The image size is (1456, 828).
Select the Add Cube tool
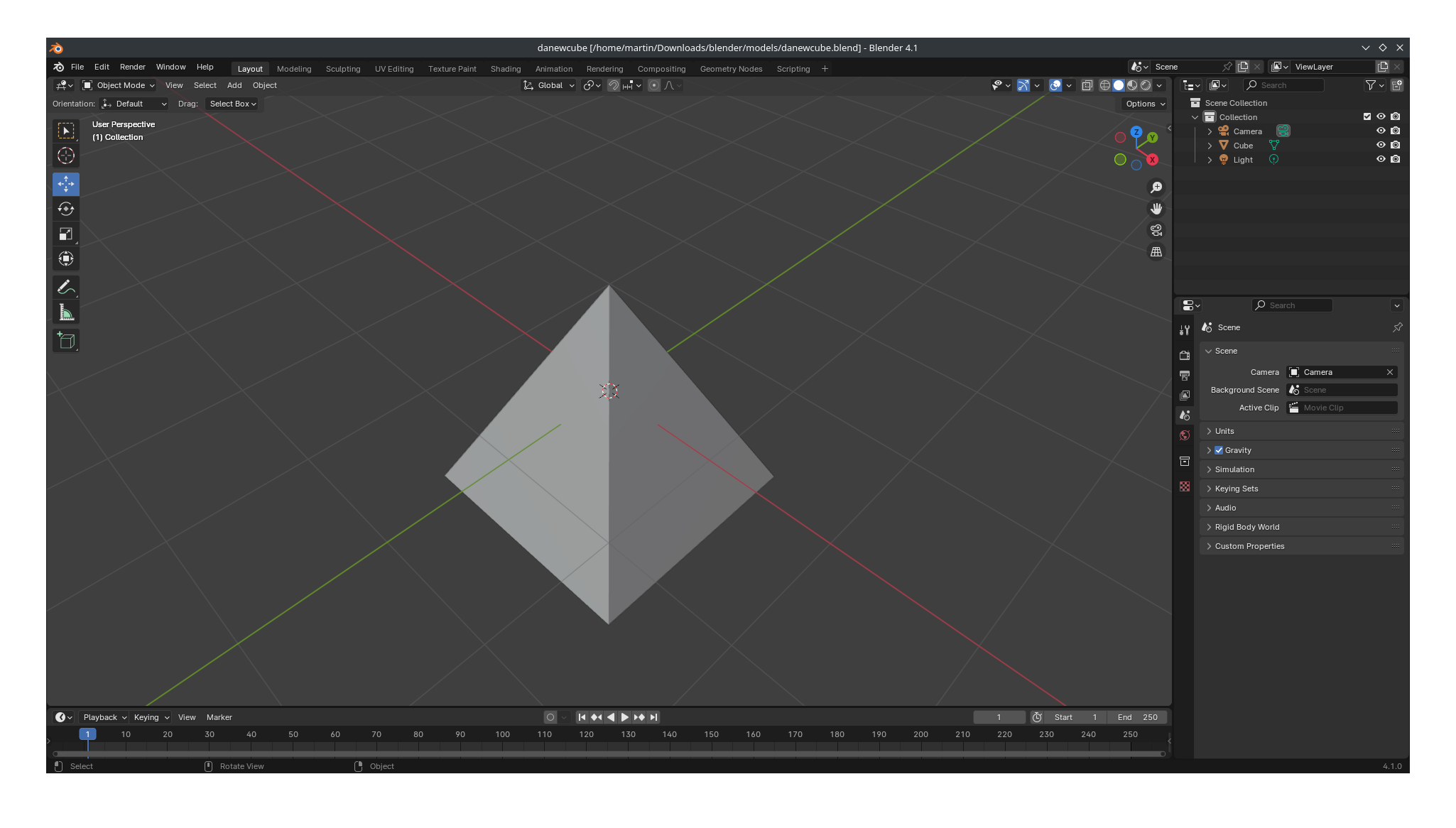pyautogui.click(x=66, y=341)
